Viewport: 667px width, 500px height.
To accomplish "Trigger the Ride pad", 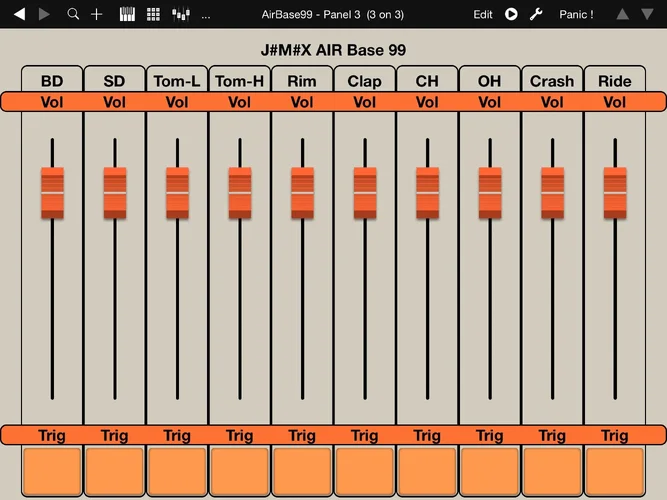I will tap(614, 472).
